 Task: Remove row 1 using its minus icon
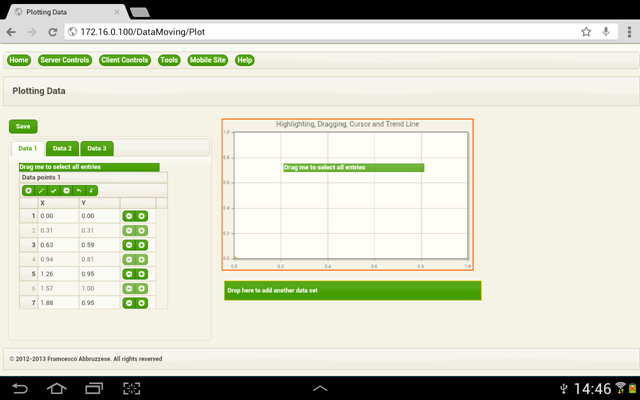pos(129,216)
